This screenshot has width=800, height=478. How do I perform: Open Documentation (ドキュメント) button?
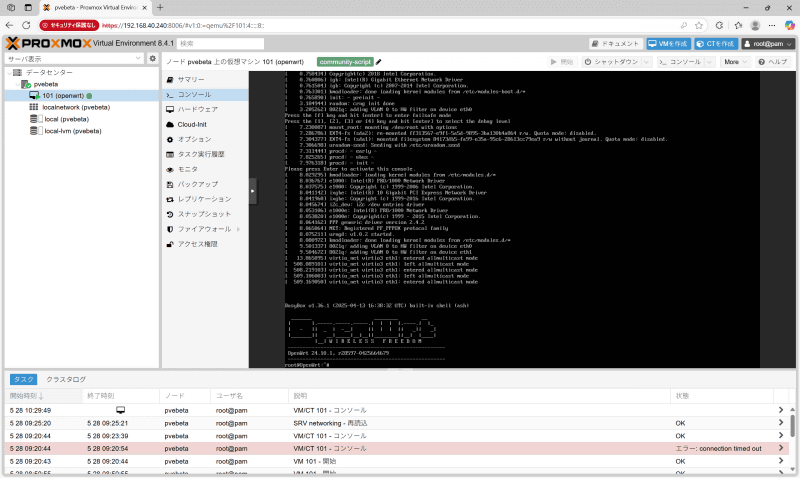[x=615, y=44]
